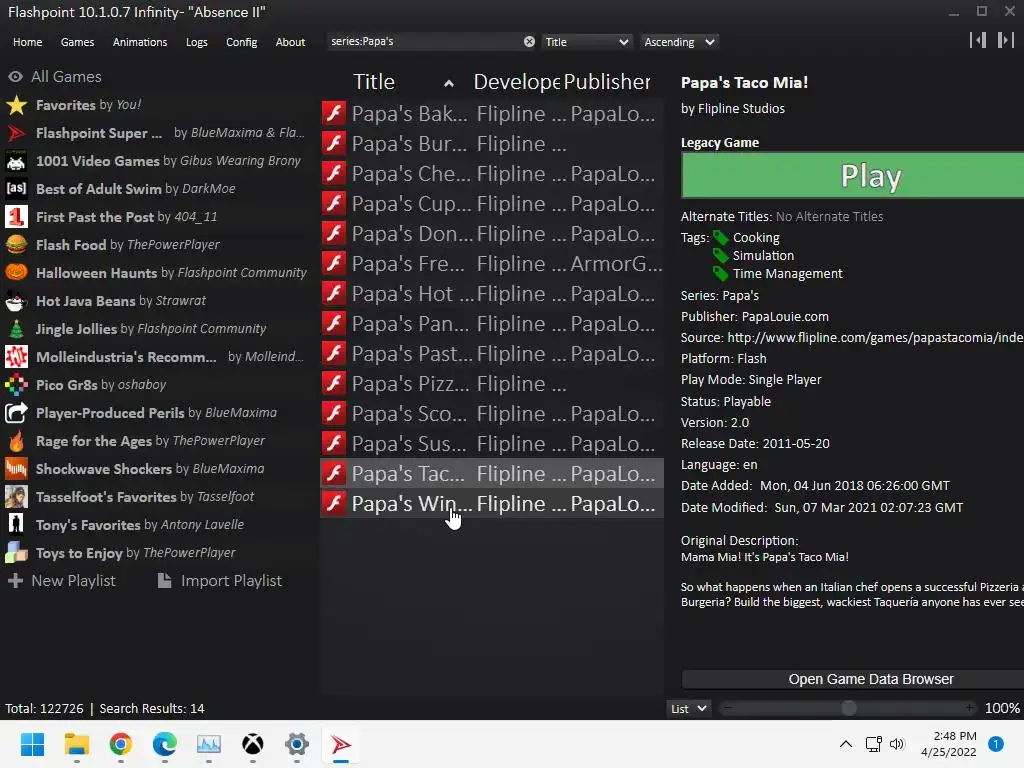The image size is (1024, 768).
Task: Open Pico Gr8s playlist icon
Action: tap(16, 385)
